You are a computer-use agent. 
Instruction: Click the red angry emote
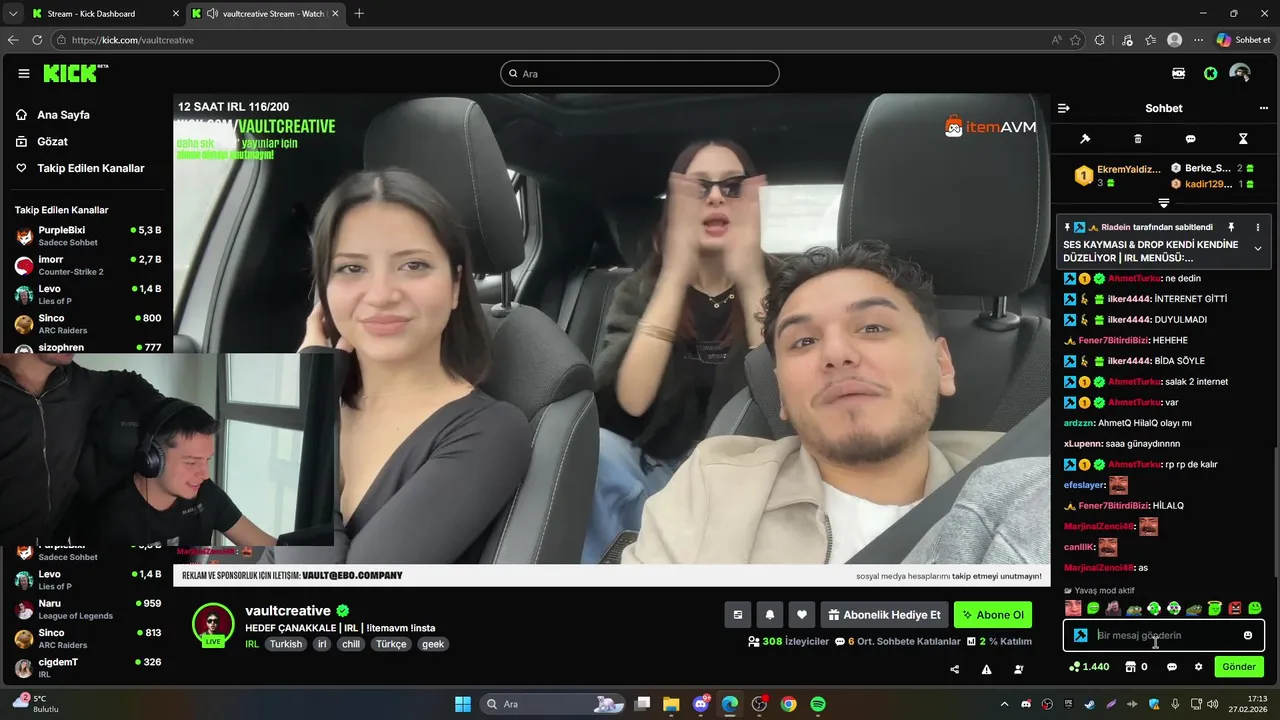(1235, 608)
